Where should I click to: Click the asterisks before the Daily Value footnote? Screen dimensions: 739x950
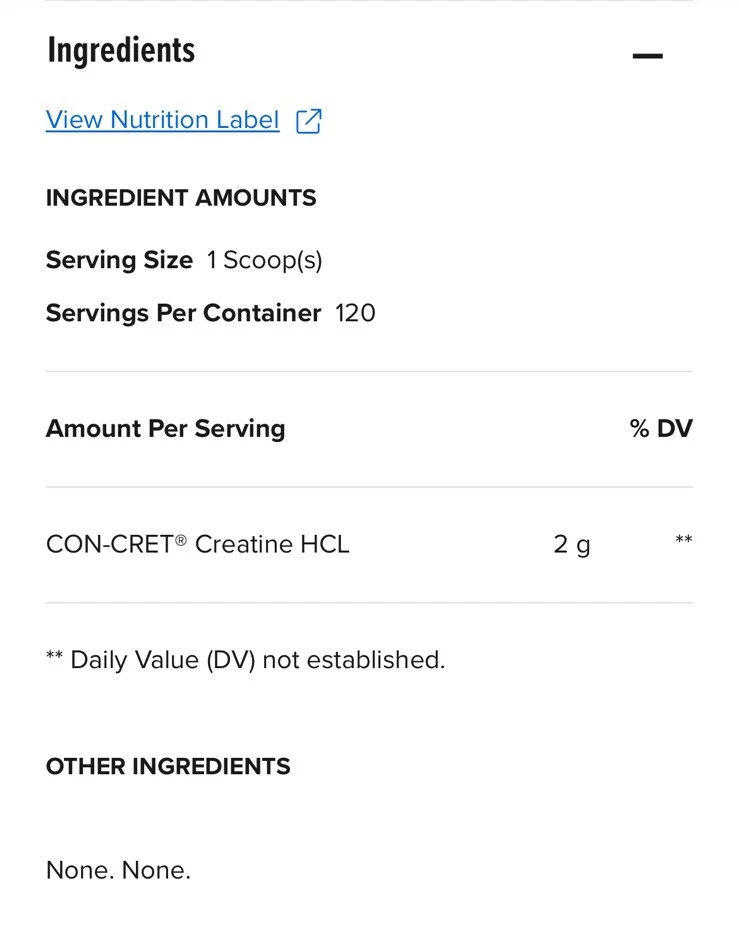pyautogui.click(x=55, y=657)
